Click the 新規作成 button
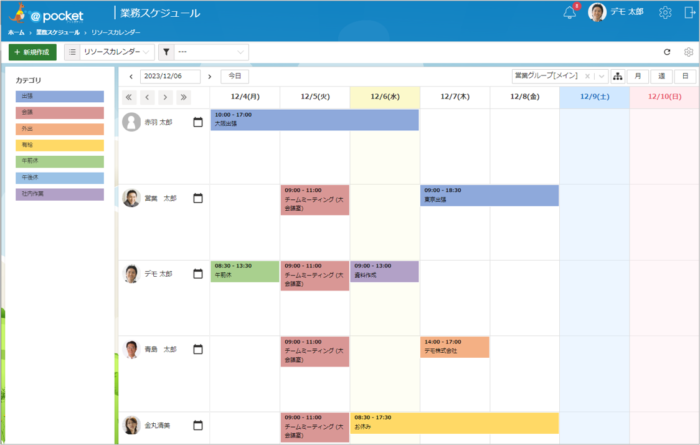This screenshot has width=700, height=445. (33, 52)
